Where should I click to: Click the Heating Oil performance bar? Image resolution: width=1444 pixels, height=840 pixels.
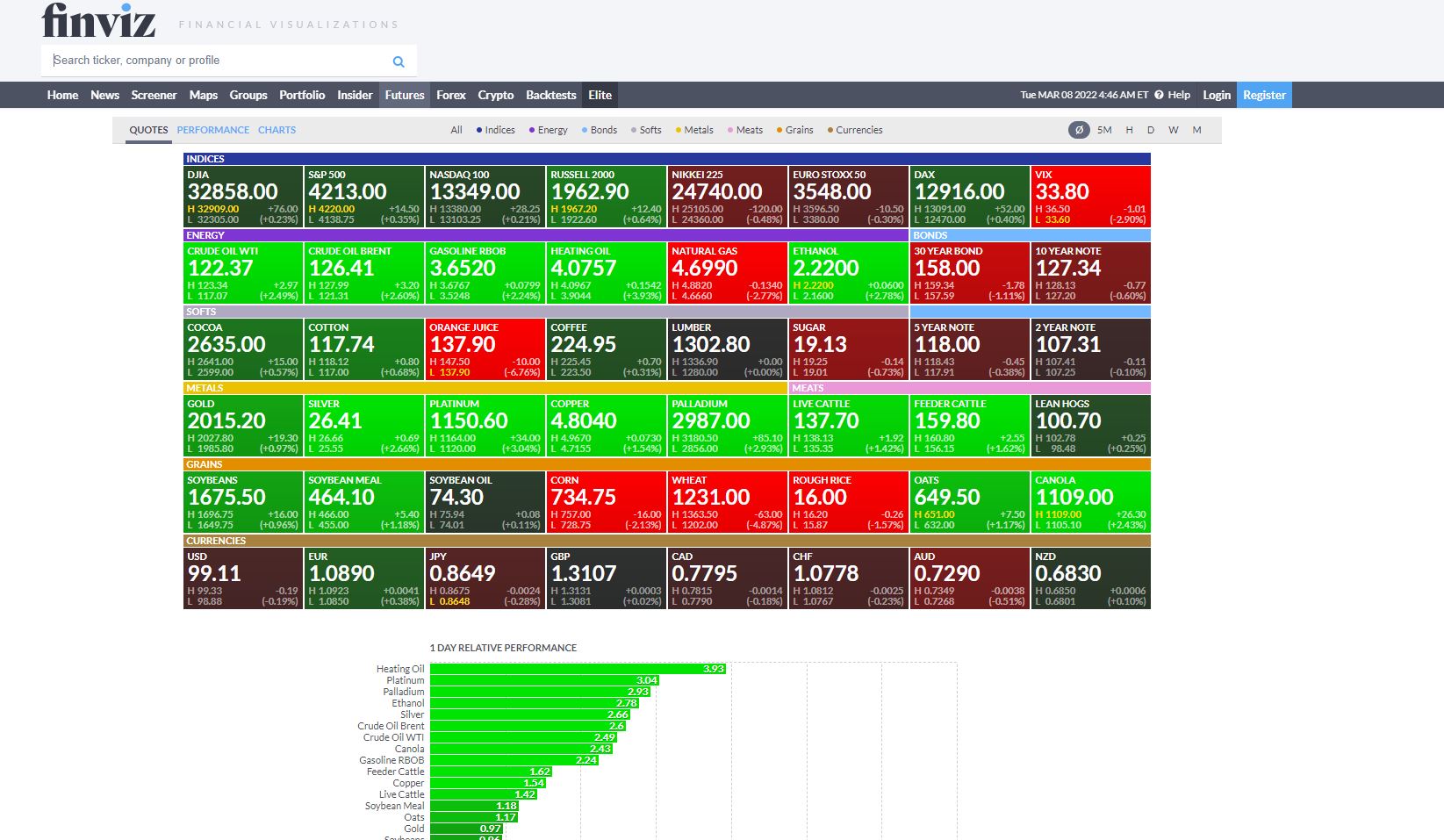click(x=578, y=669)
